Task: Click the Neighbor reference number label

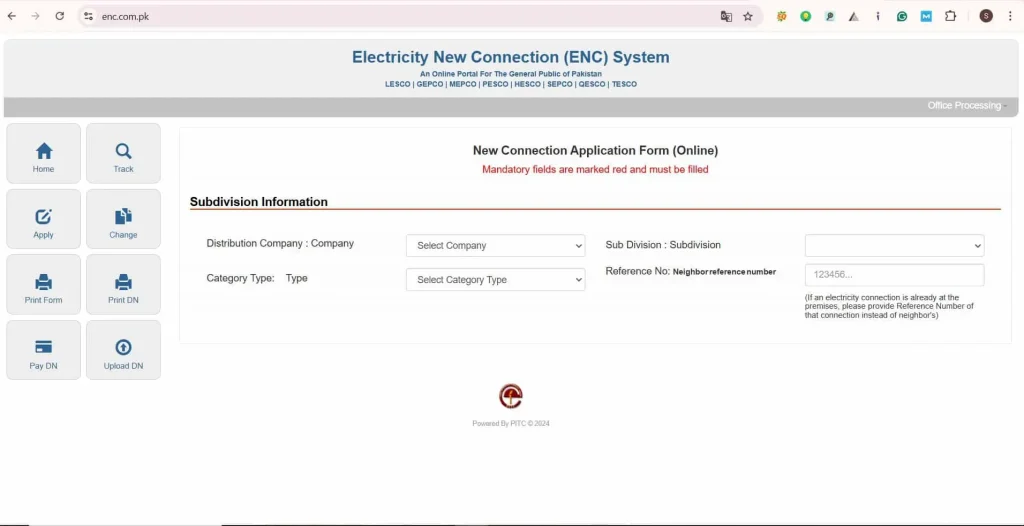Action: click(x=724, y=272)
